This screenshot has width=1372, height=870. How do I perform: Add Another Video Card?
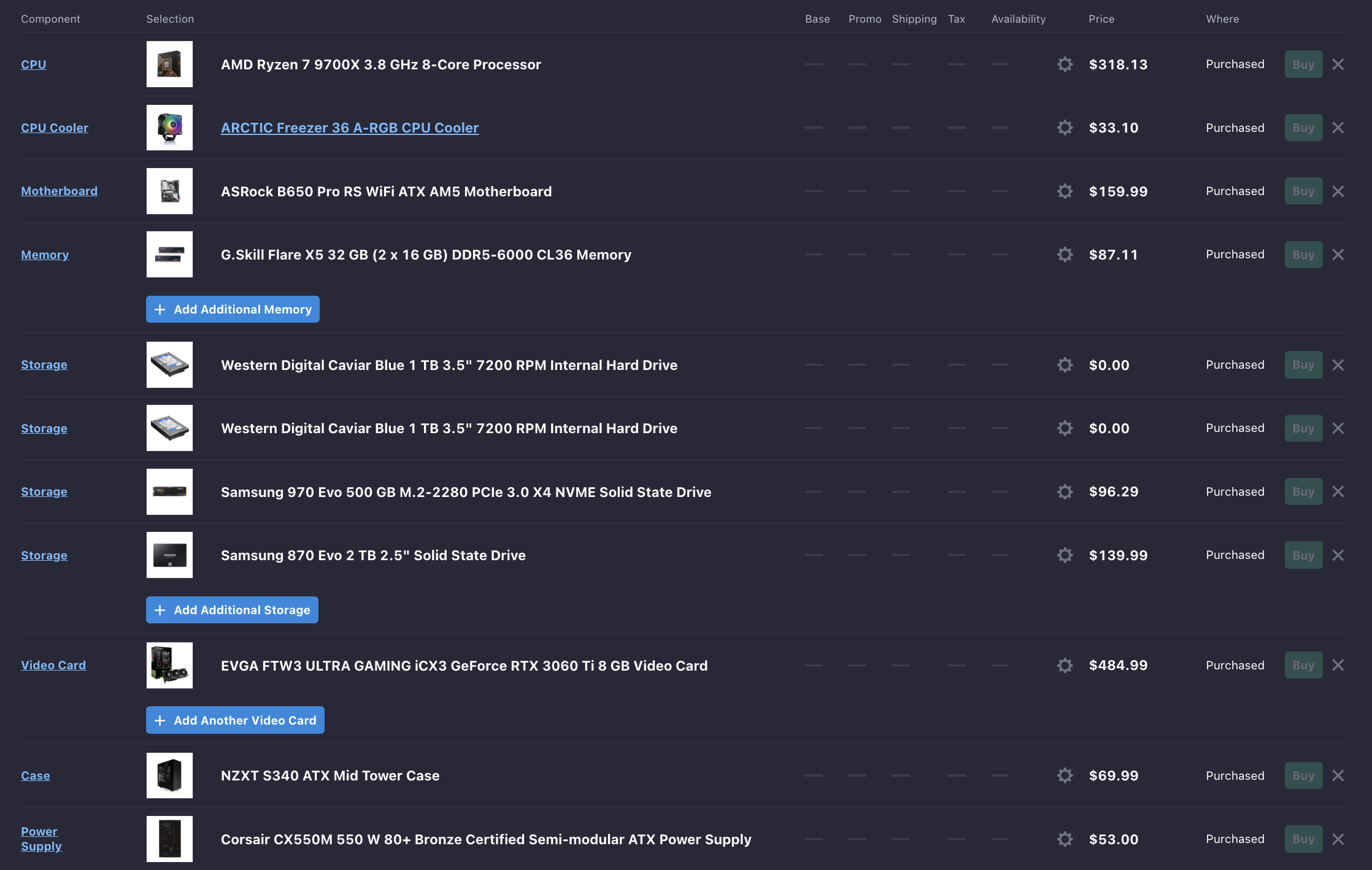[235, 720]
